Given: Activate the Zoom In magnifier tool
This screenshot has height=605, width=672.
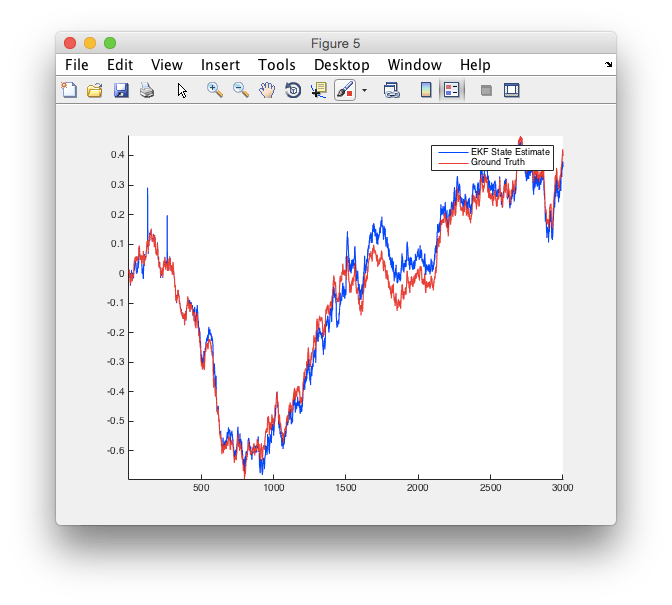Looking at the screenshot, I should point(215,90).
